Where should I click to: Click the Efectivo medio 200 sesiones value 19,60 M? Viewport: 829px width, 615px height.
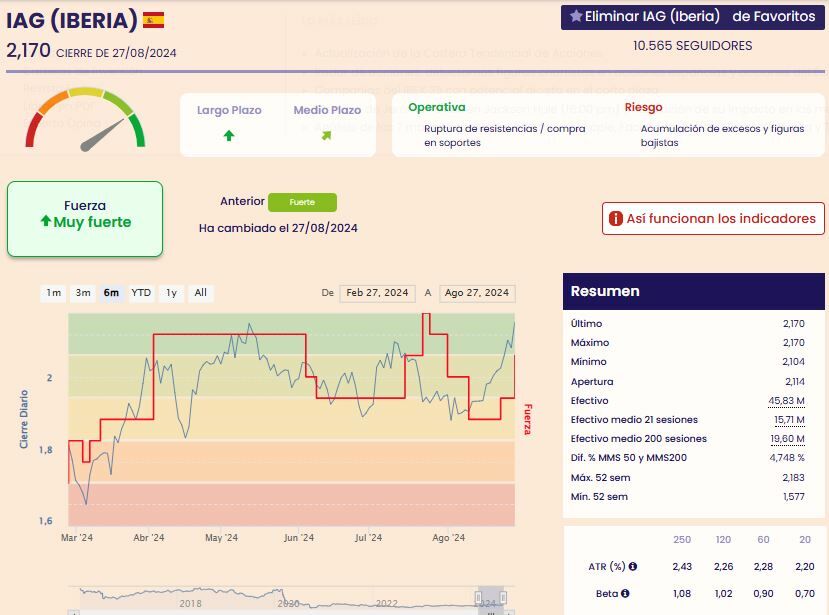787,439
